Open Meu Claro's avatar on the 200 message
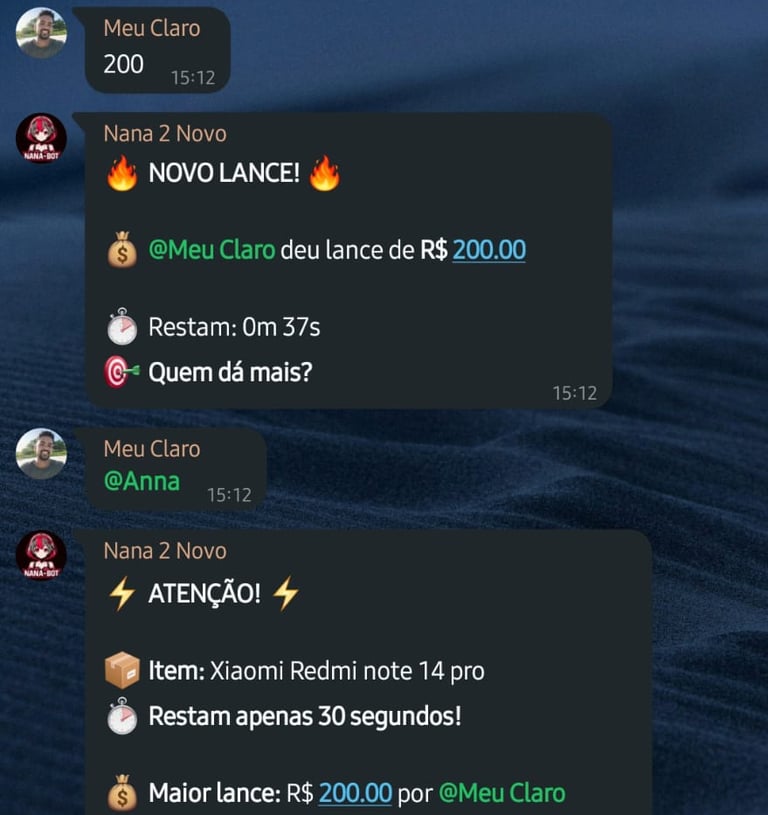The height and width of the screenshot is (815, 768). click(x=41, y=33)
